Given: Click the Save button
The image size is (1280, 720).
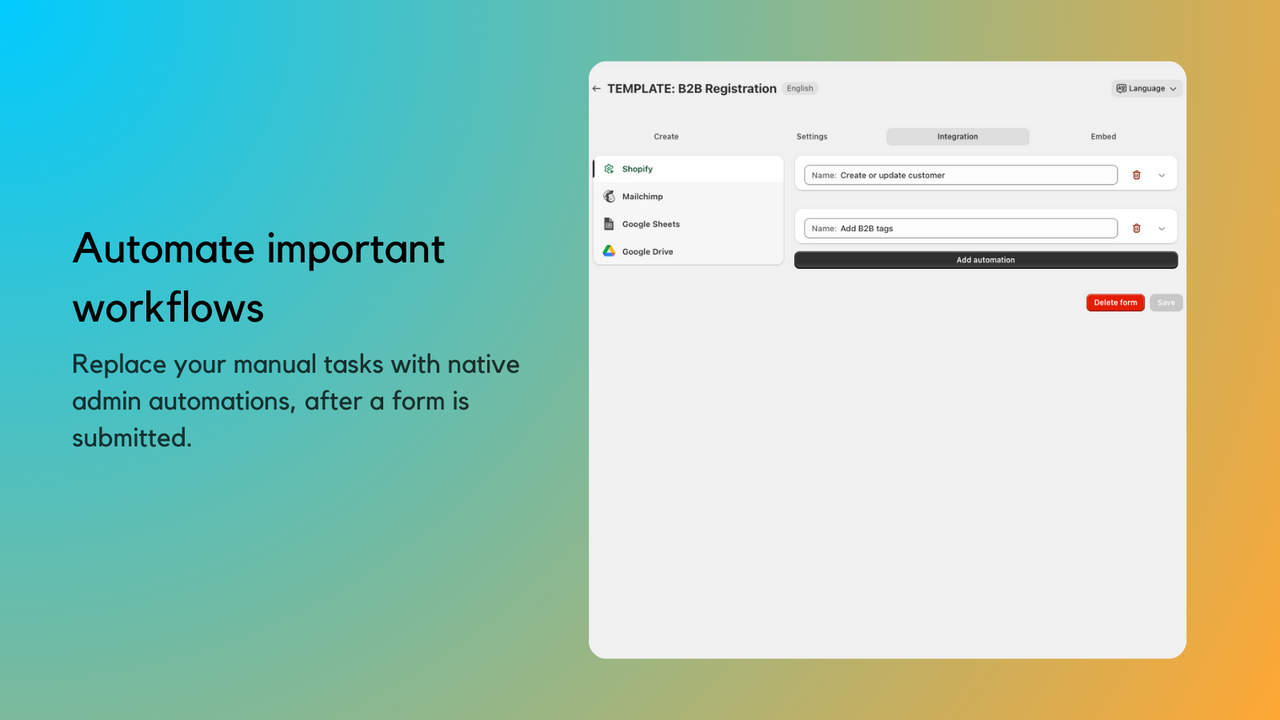Looking at the screenshot, I should (1166, 303).
